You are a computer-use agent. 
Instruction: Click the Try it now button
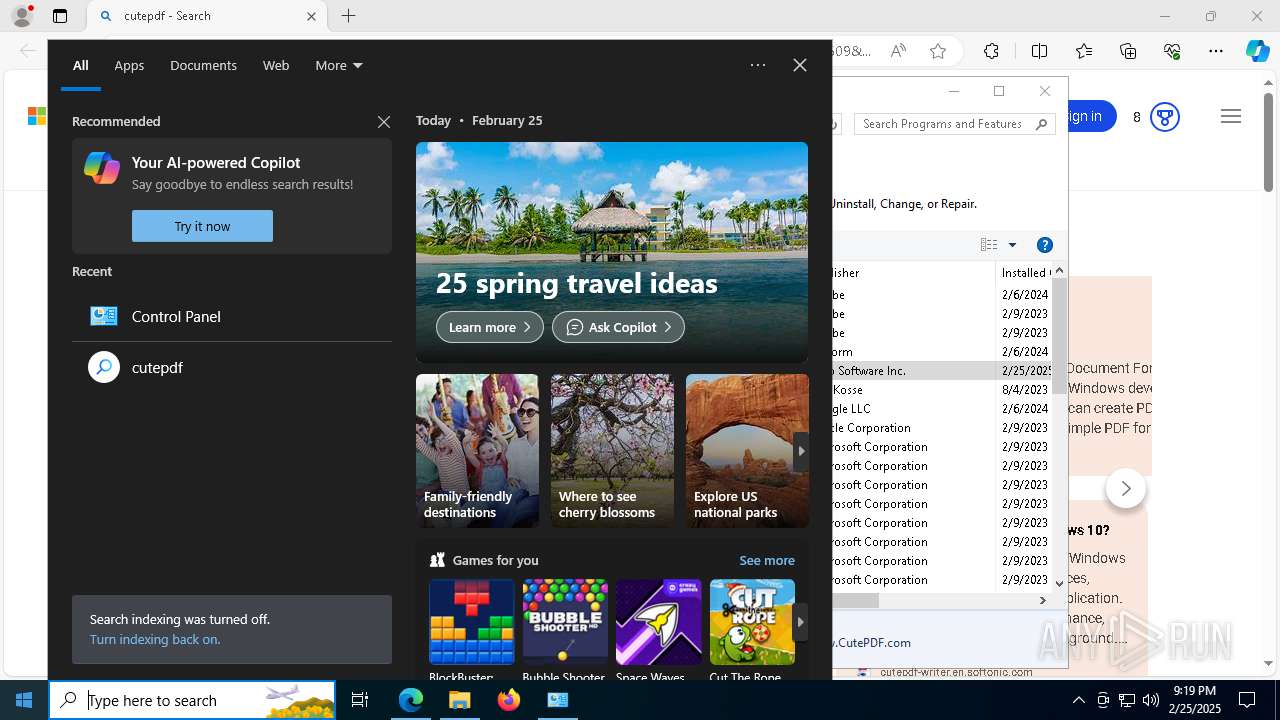pyautogui.click(x=202, y=226)
